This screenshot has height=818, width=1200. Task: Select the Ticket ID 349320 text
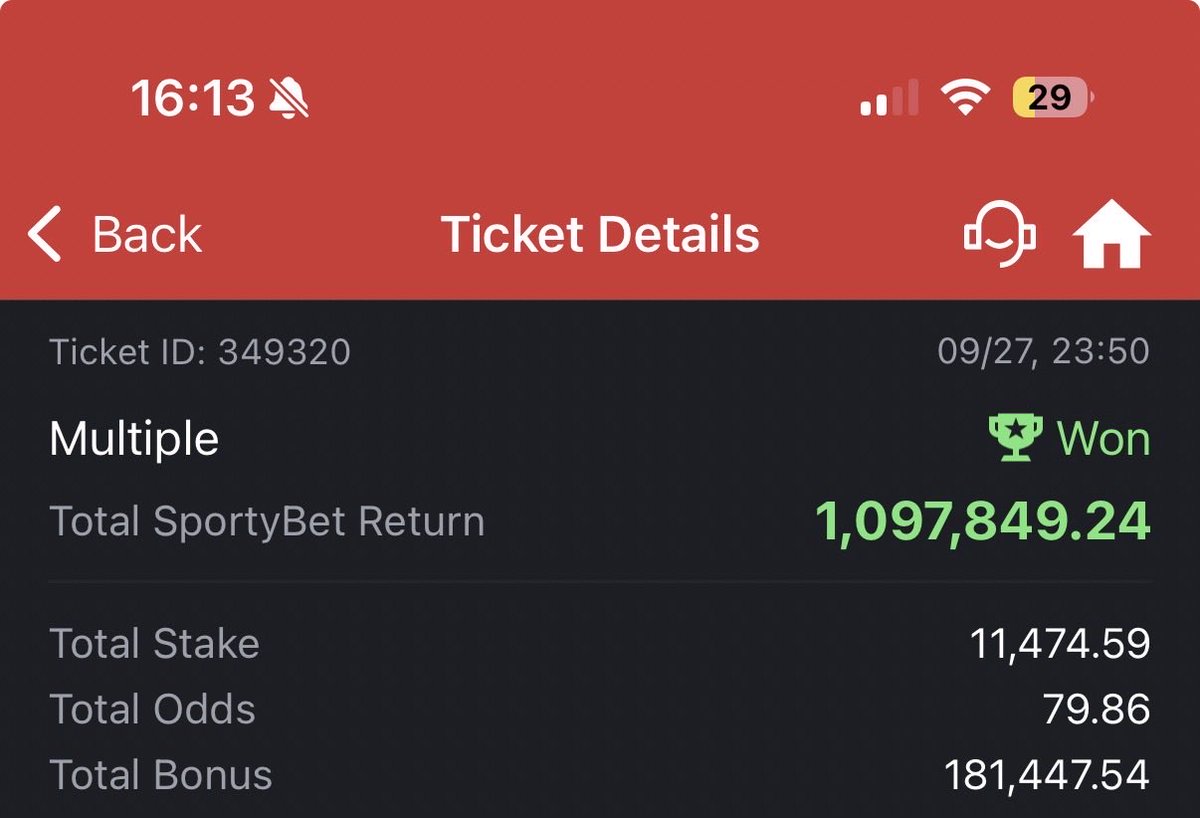200,352
